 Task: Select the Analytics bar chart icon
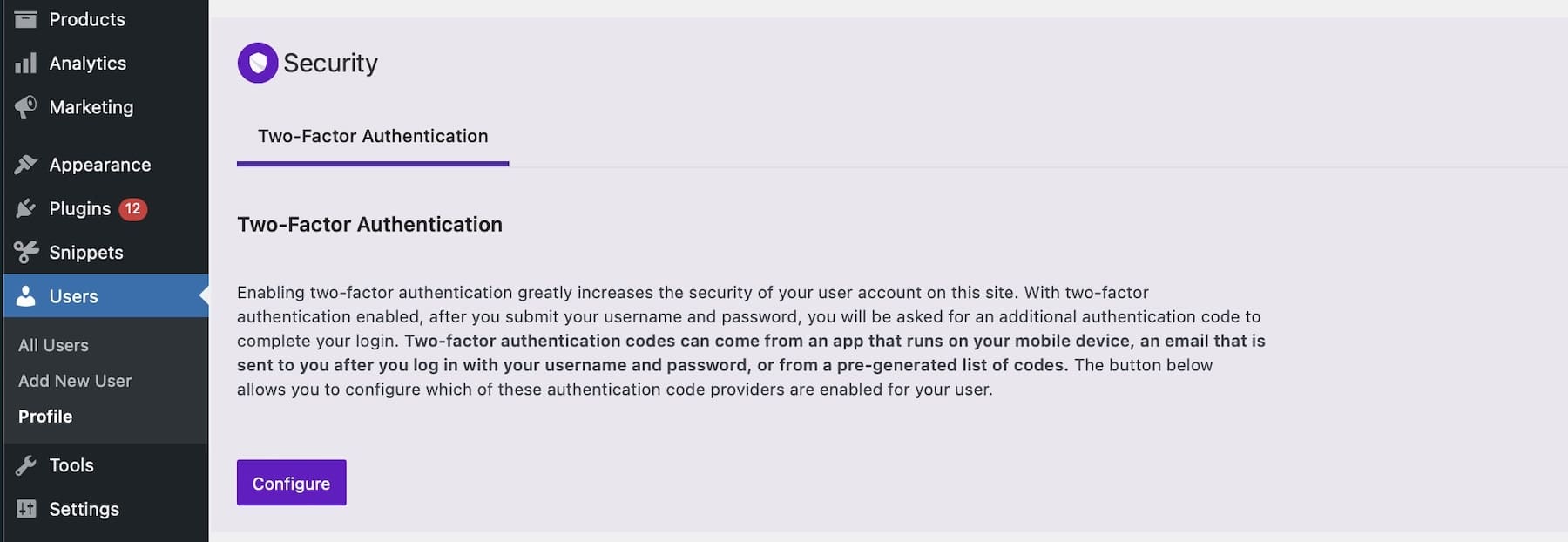coord(26,62)
